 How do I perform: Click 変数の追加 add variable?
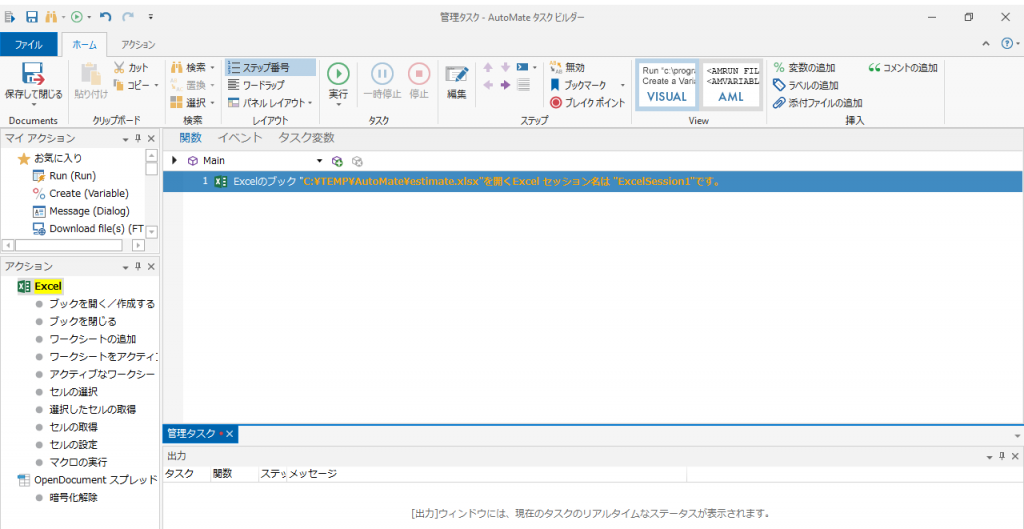(x=804, y=67)
